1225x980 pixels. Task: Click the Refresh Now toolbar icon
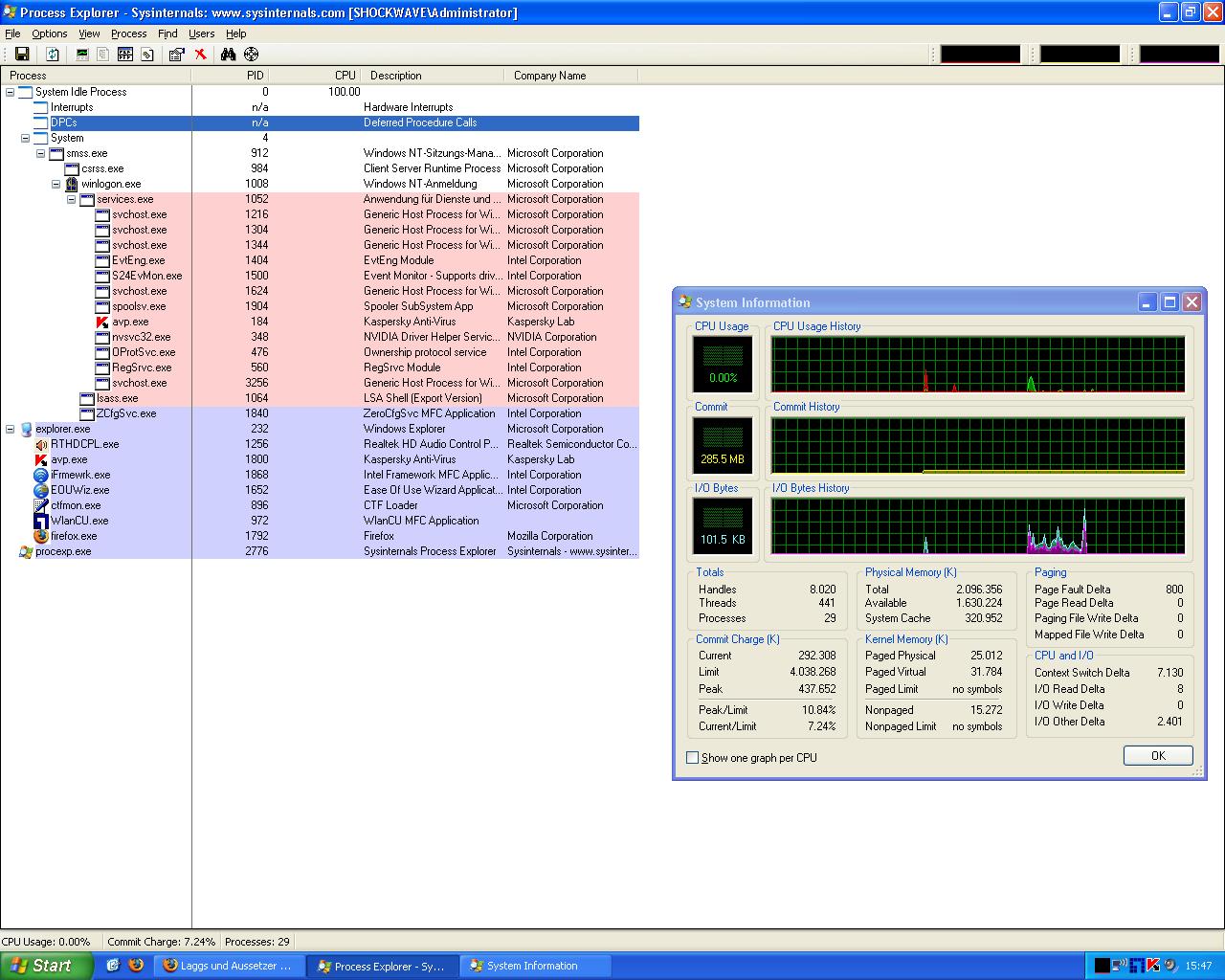coord(53,55)
